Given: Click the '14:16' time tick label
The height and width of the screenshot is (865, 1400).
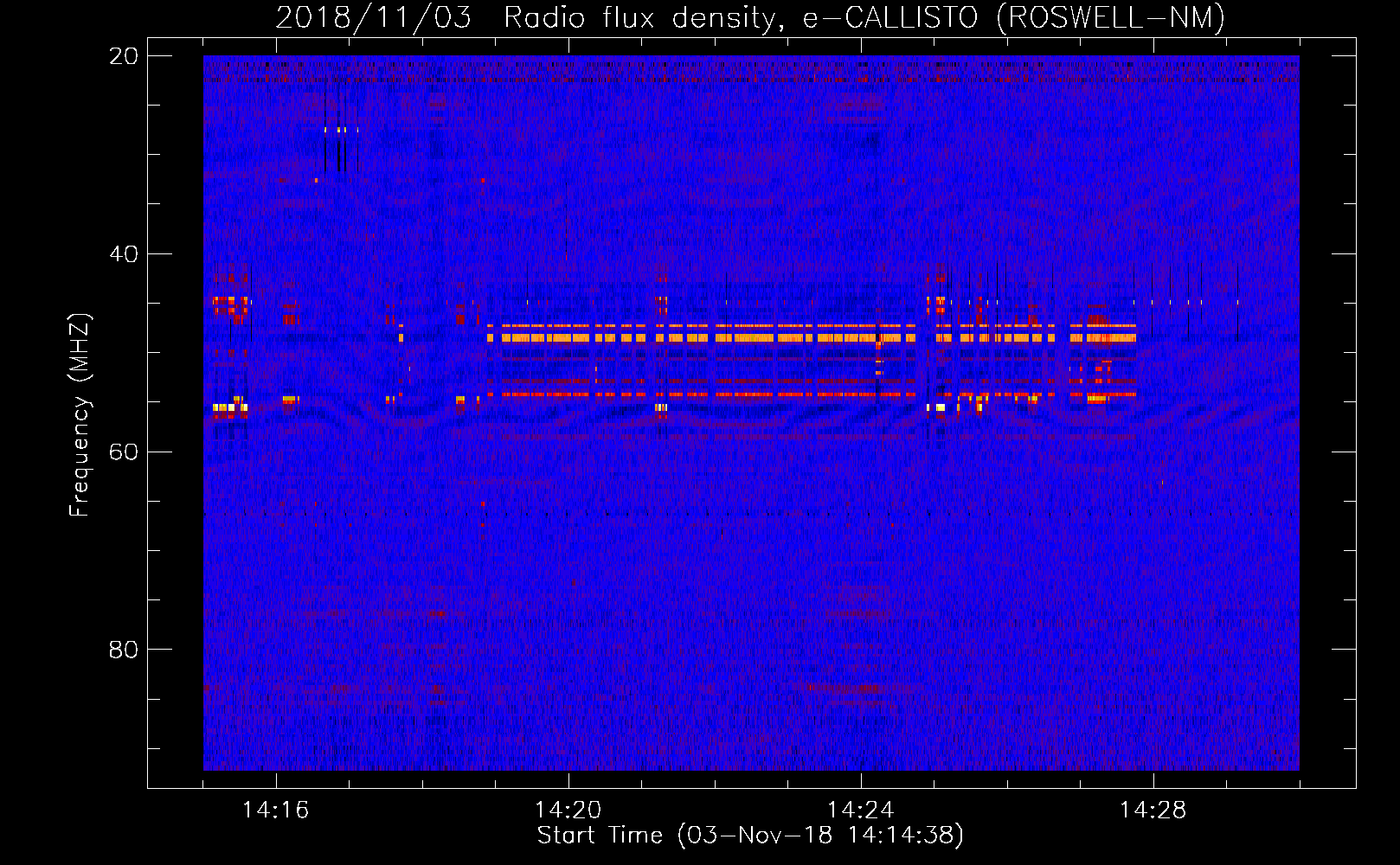Looking at the screenshot, I should pos(275,810).
